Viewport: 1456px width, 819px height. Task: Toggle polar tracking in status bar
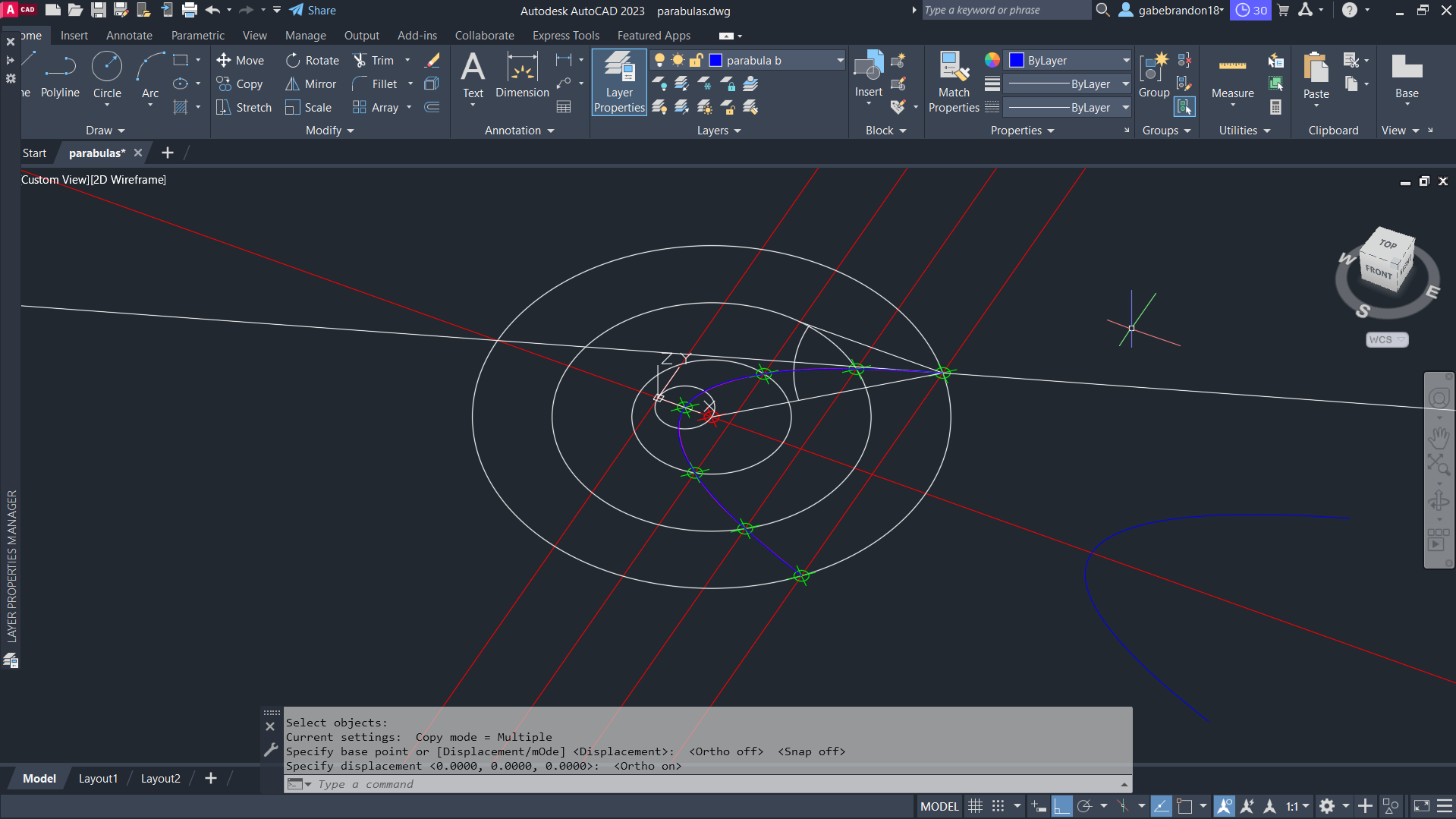(x=1085, y=806)
